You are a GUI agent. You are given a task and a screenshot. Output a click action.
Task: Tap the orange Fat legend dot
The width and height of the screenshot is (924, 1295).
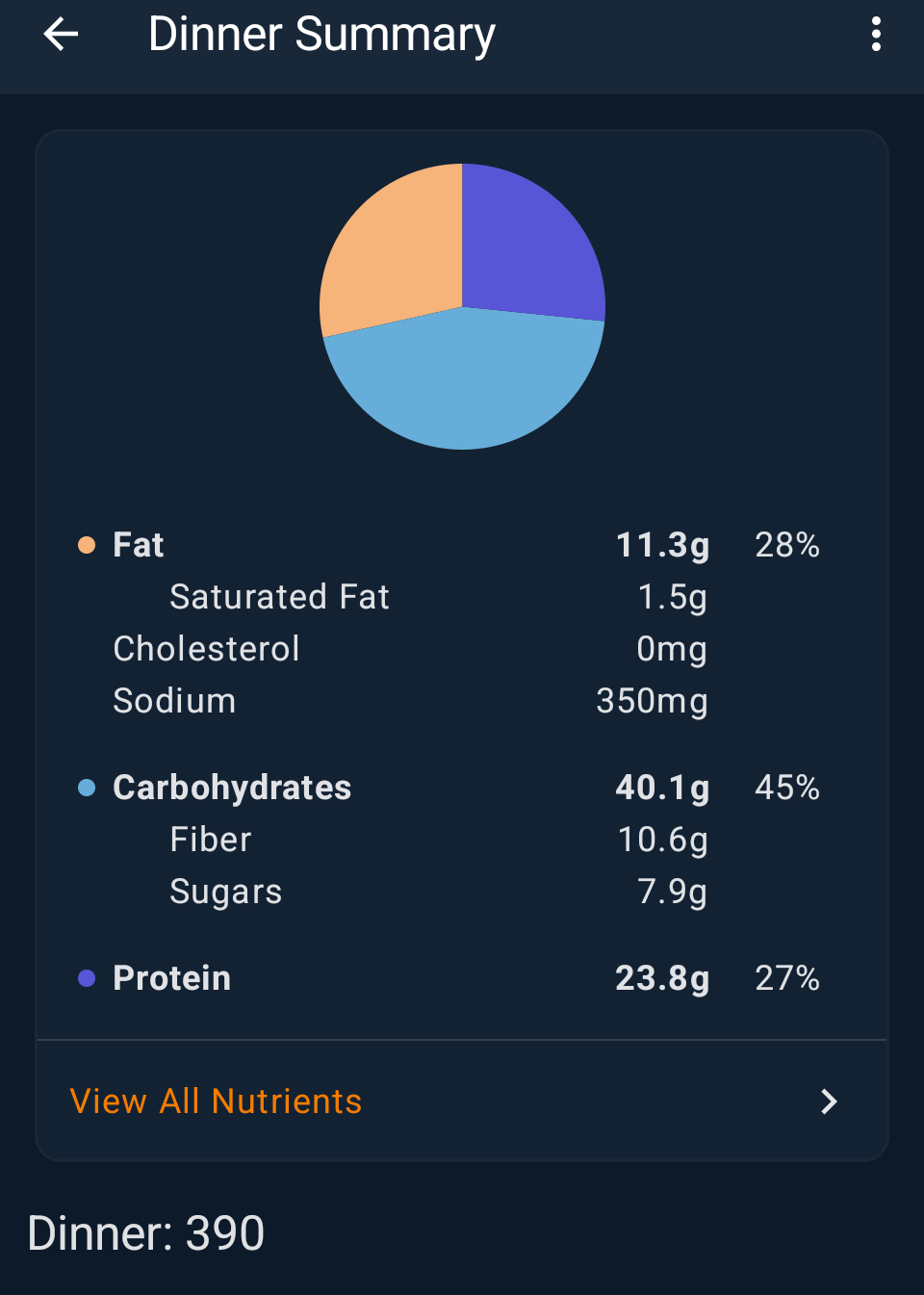[87, 545]
